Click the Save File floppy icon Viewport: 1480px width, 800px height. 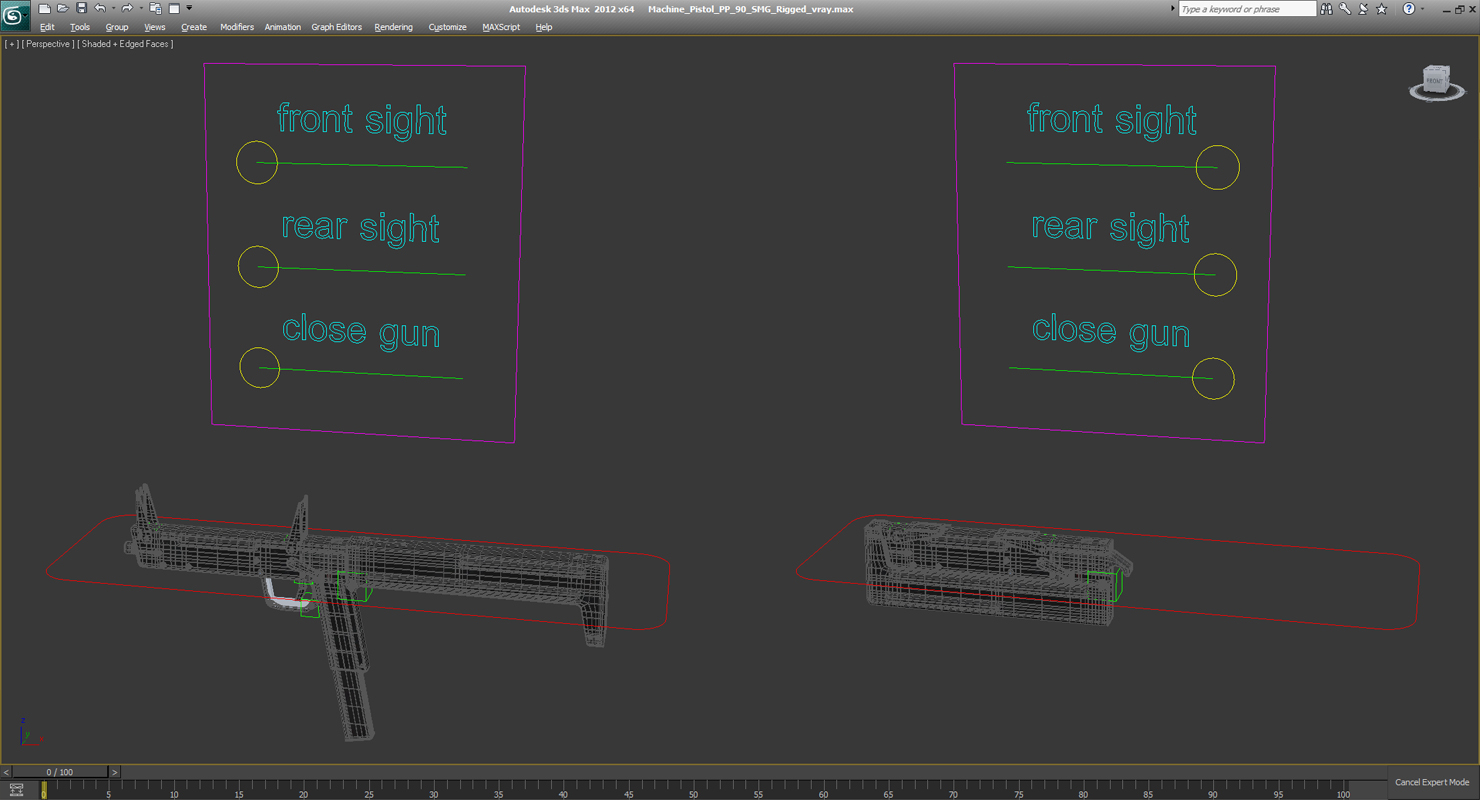click(x=81, y=8)
